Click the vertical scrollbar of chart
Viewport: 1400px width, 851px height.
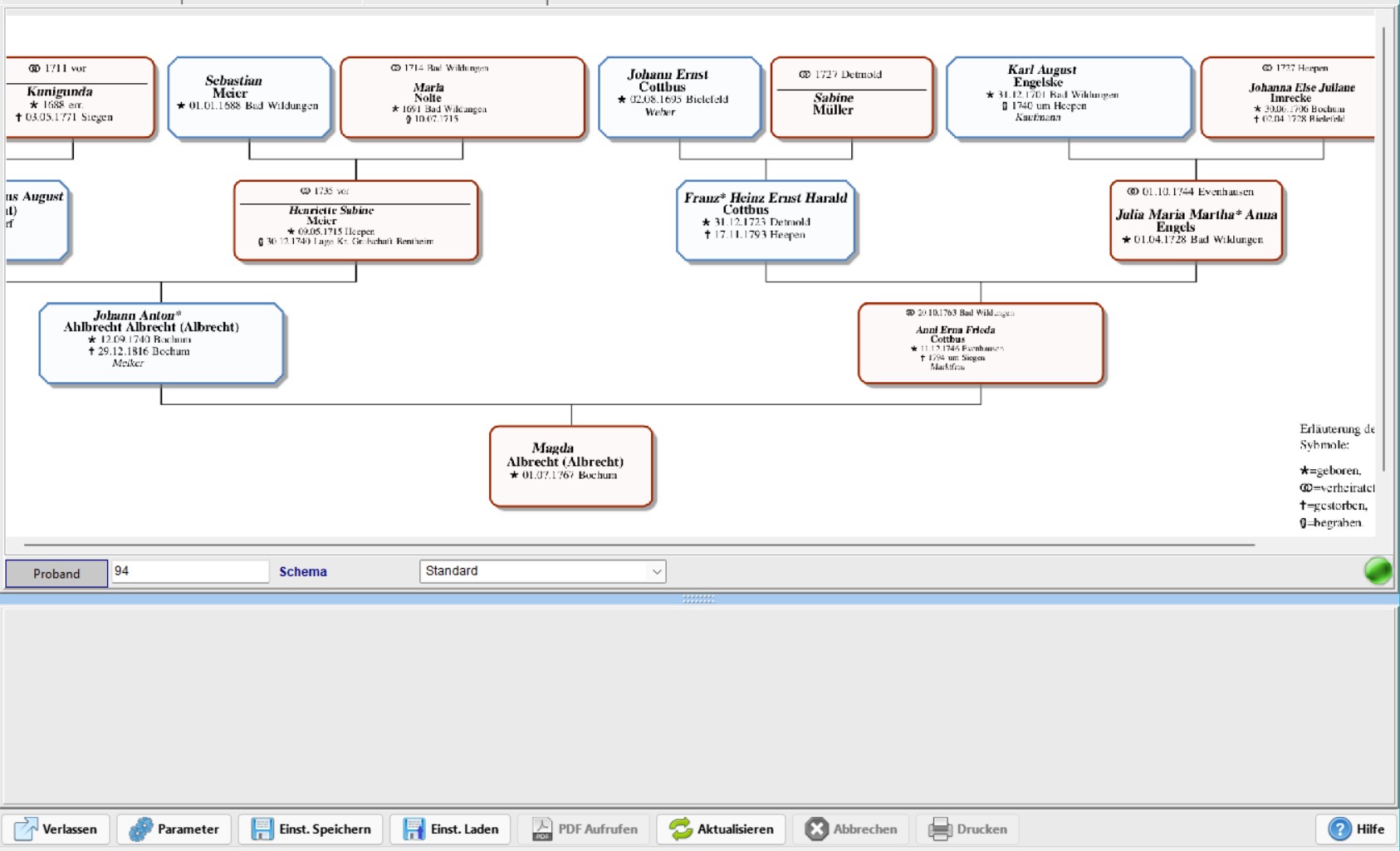1383,249
